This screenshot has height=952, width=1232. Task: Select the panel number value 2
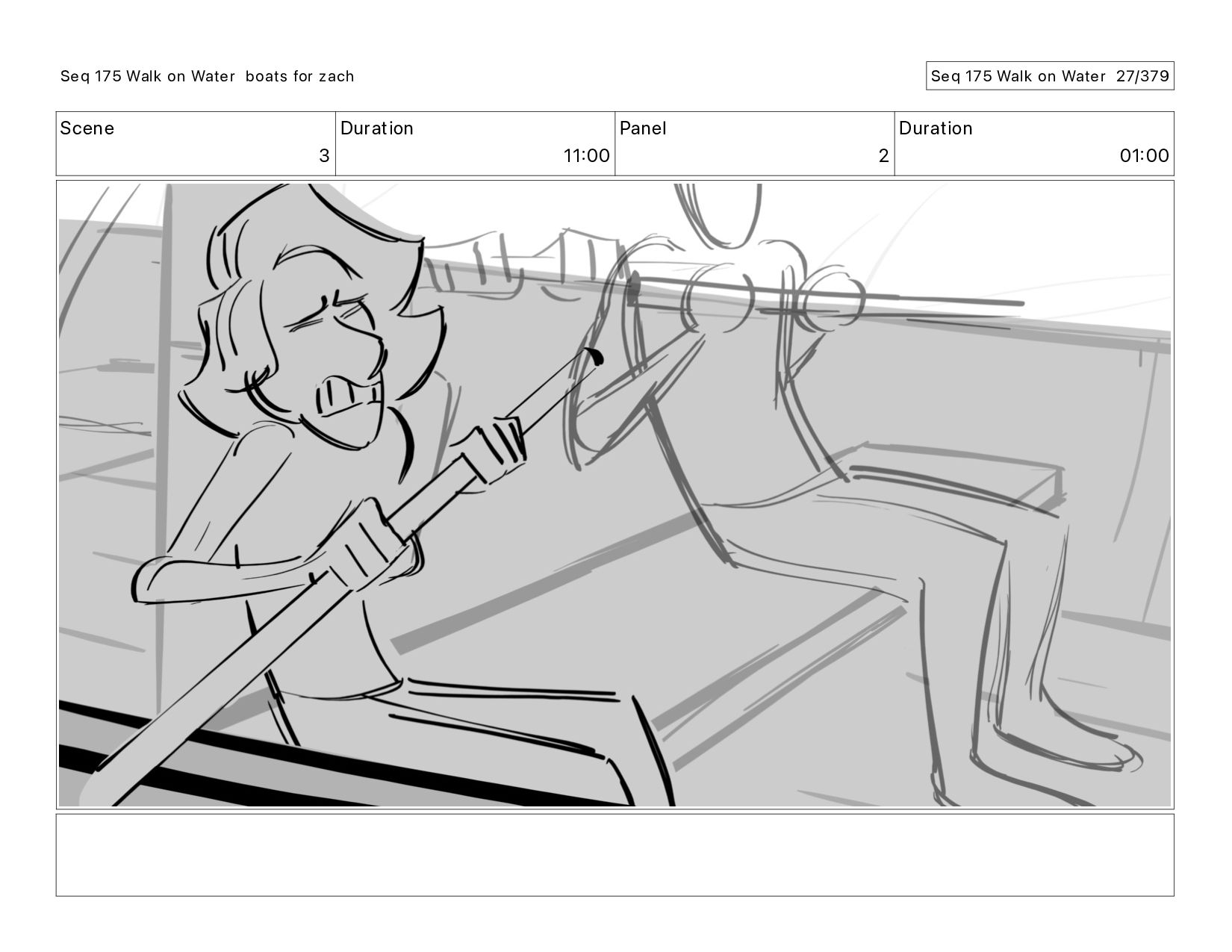pyautogui.click(x=883, y=155)
